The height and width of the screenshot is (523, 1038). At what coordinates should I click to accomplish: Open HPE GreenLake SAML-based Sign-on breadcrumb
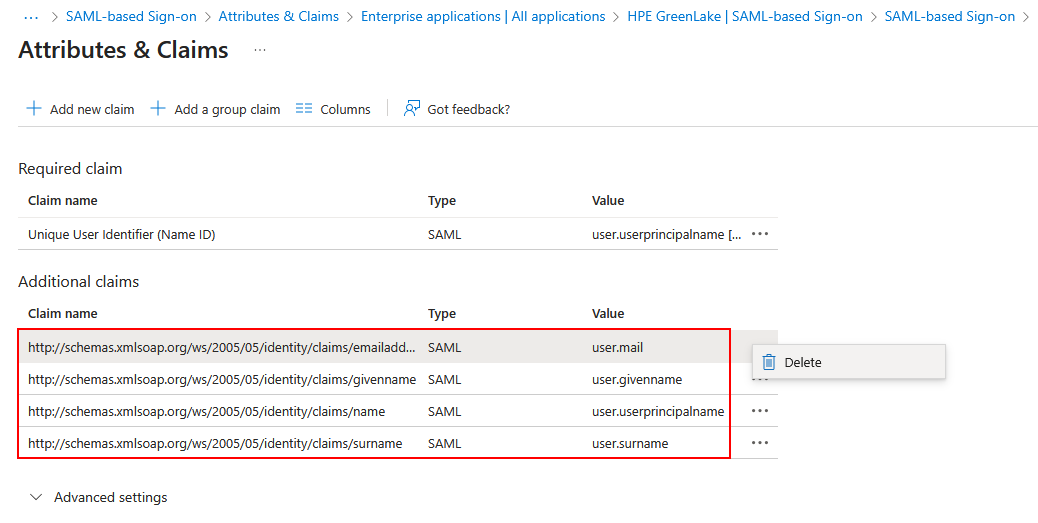[744, 17]
